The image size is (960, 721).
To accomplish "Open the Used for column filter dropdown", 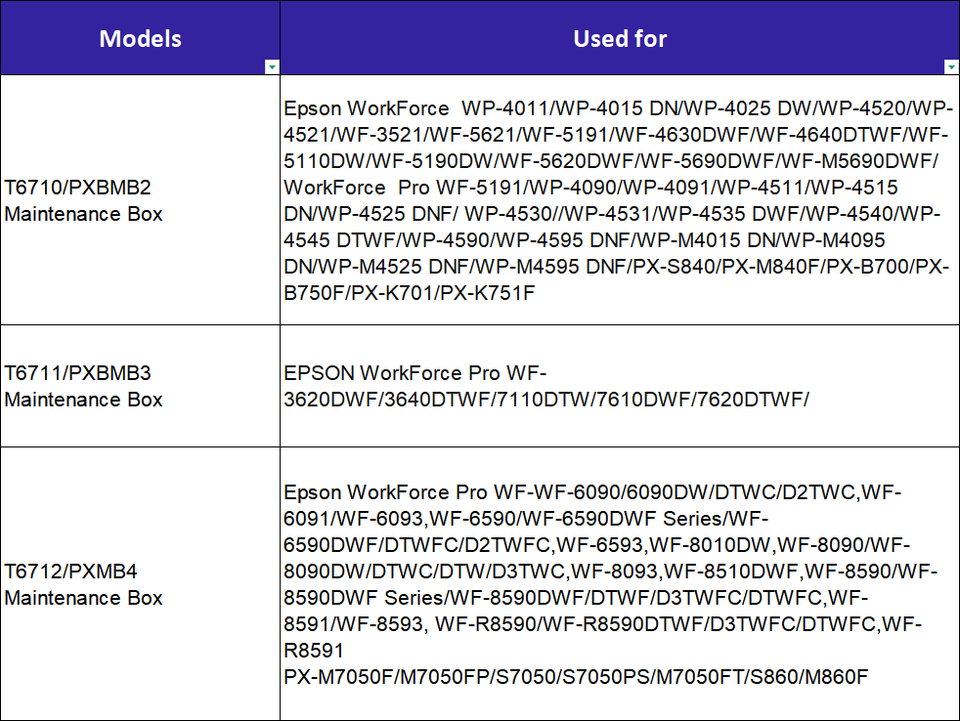I will [951, 67].
